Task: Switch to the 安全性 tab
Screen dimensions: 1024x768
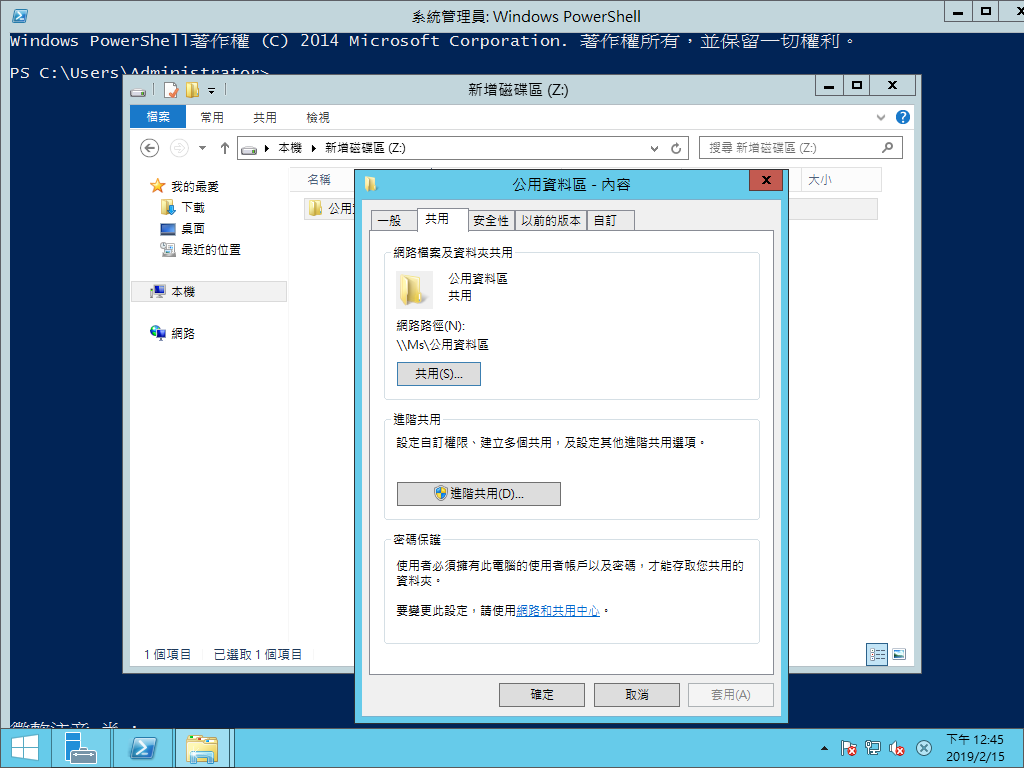Action: [491, 221]
